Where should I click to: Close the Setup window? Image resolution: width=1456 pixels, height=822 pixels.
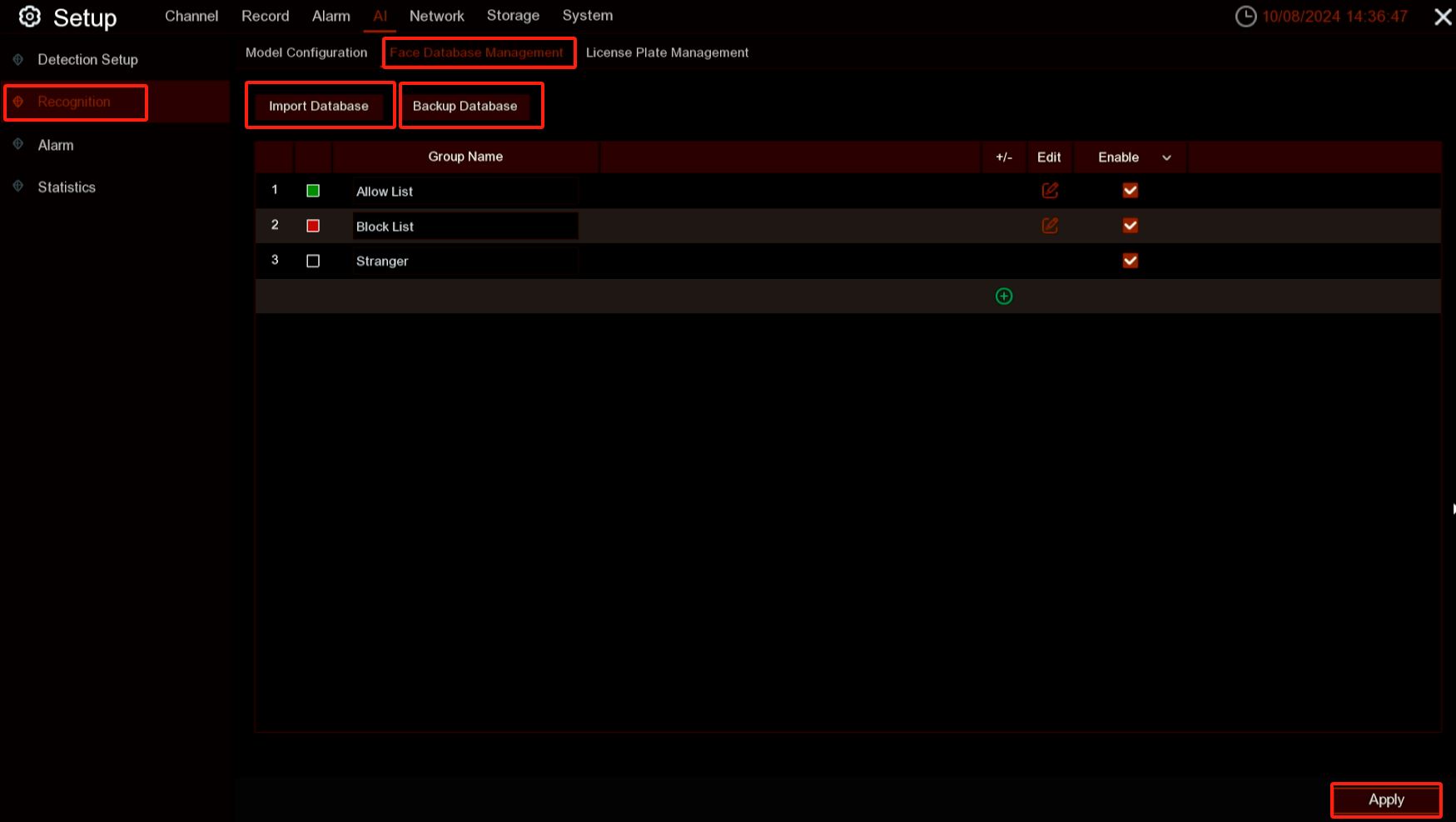1443,17
